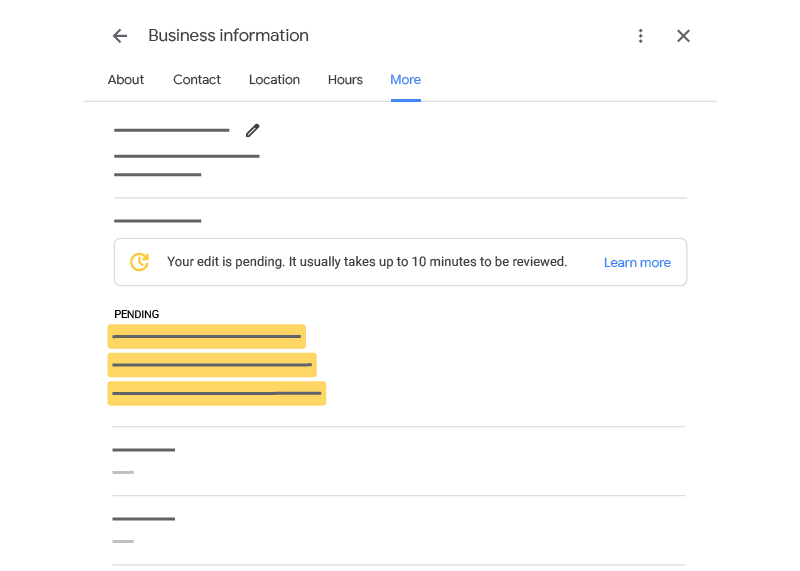
Task: Click the 'Your edit is pending' message
Action: pos(367,262)
